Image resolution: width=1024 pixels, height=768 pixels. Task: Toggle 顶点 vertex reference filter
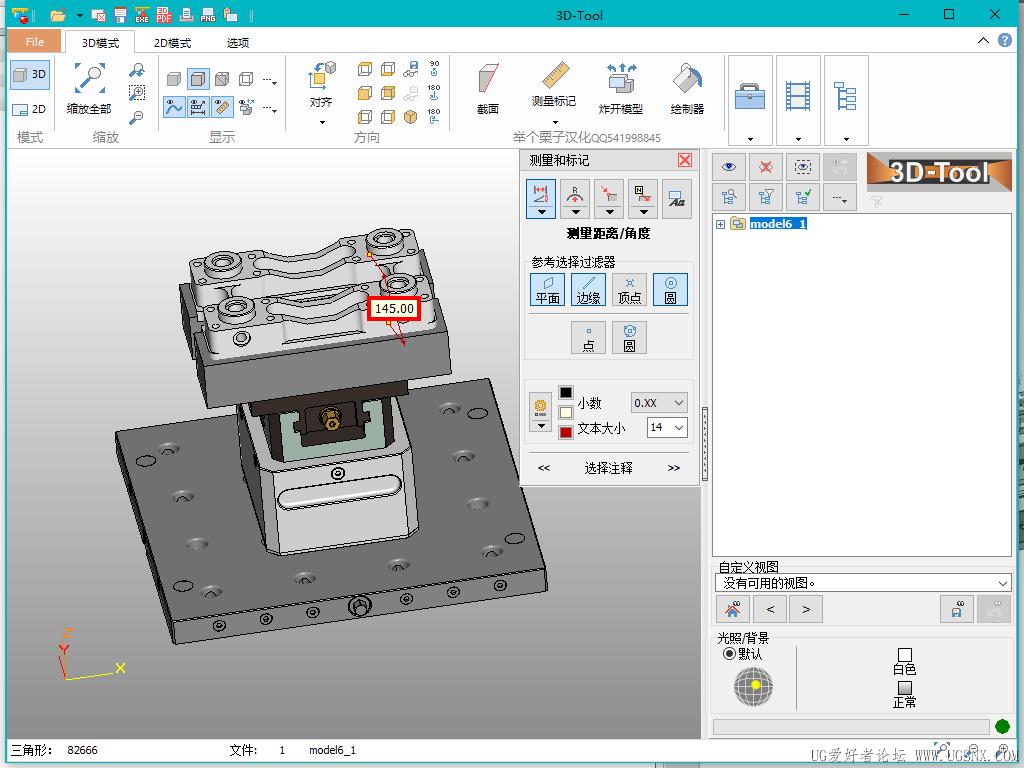(x=630, y=289)
